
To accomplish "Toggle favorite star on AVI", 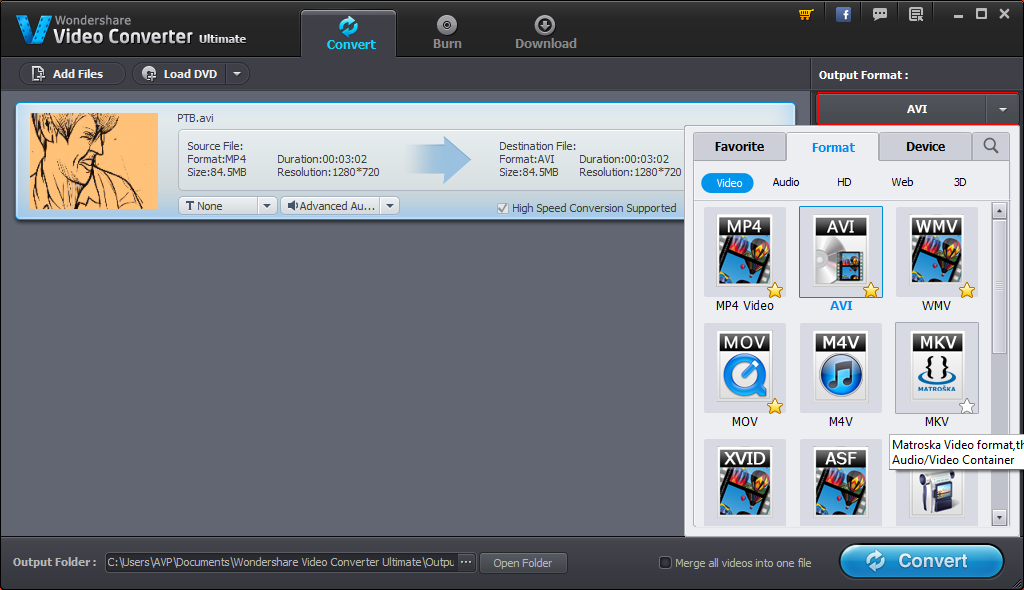I will (871, 289).
